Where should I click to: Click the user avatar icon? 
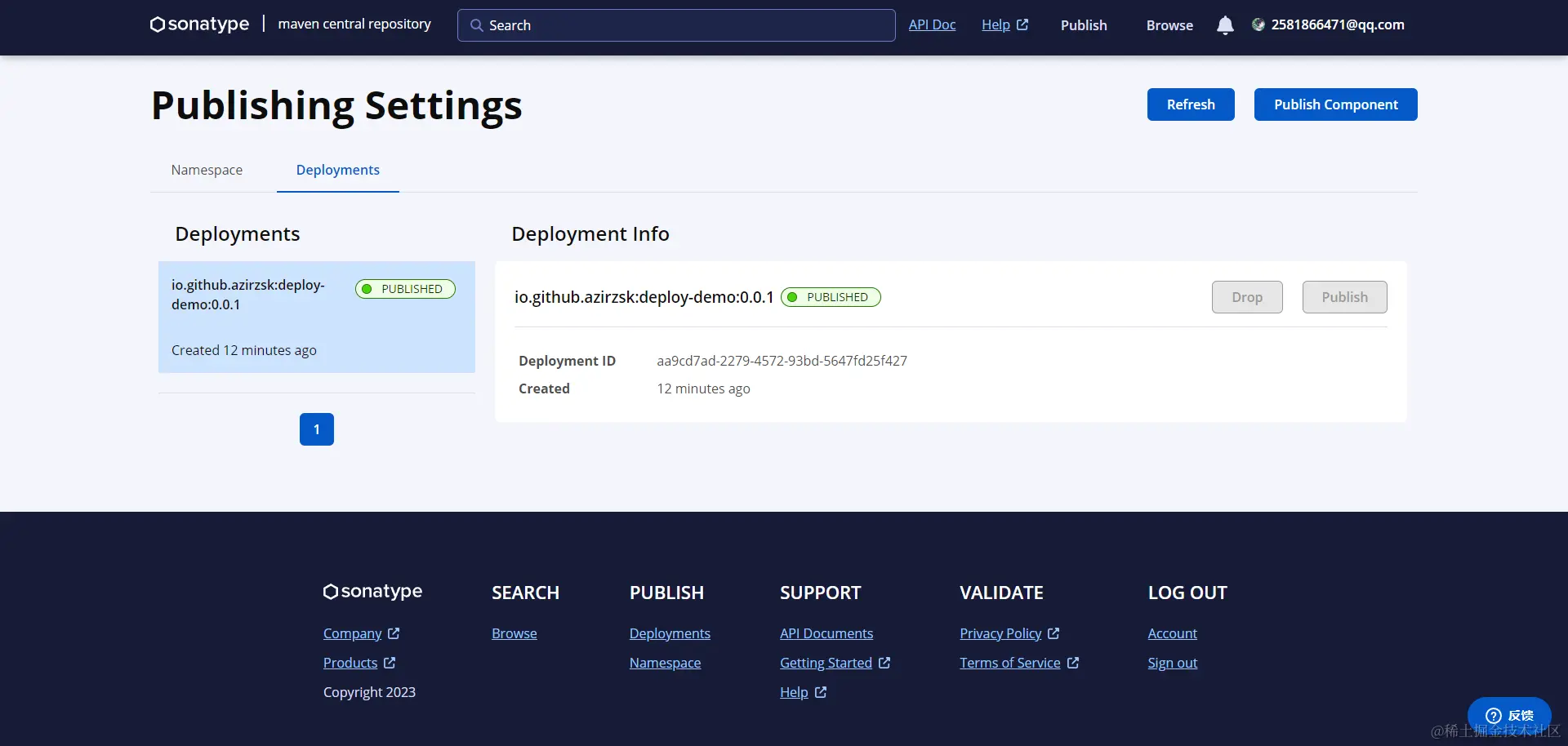(1258, 24)
